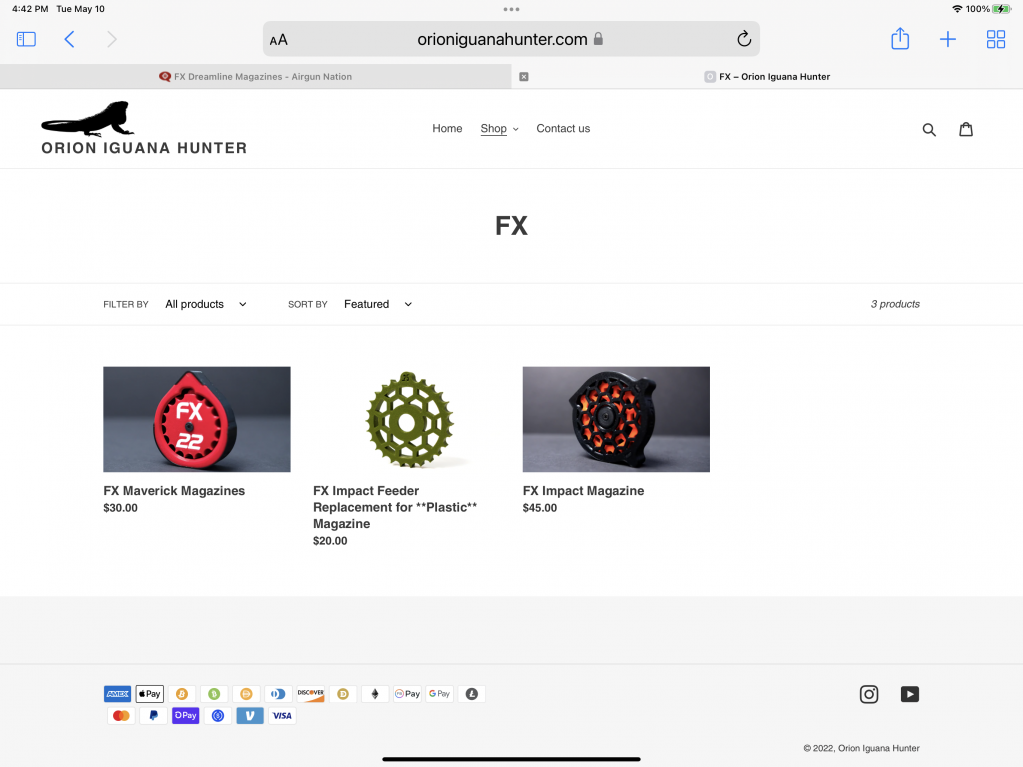The height and width of the screenshot is (767, 1023).
Task: Tap the Wi-Fi status icon
Action: (x=957, y=9)
